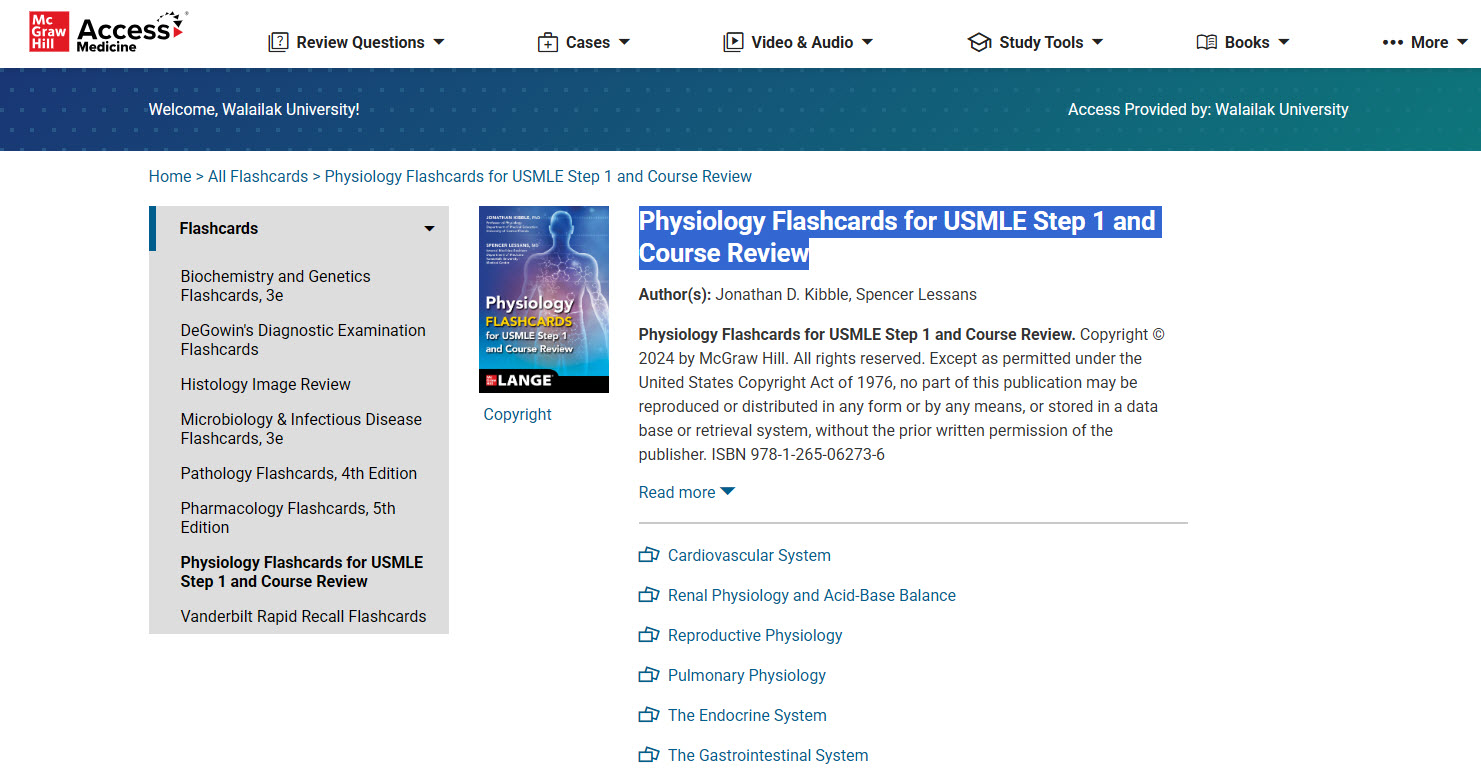Collapse the Flashcards sidebar arrow
The image size is (1481, 778).
pyautogui.click(x=429, y=229)
